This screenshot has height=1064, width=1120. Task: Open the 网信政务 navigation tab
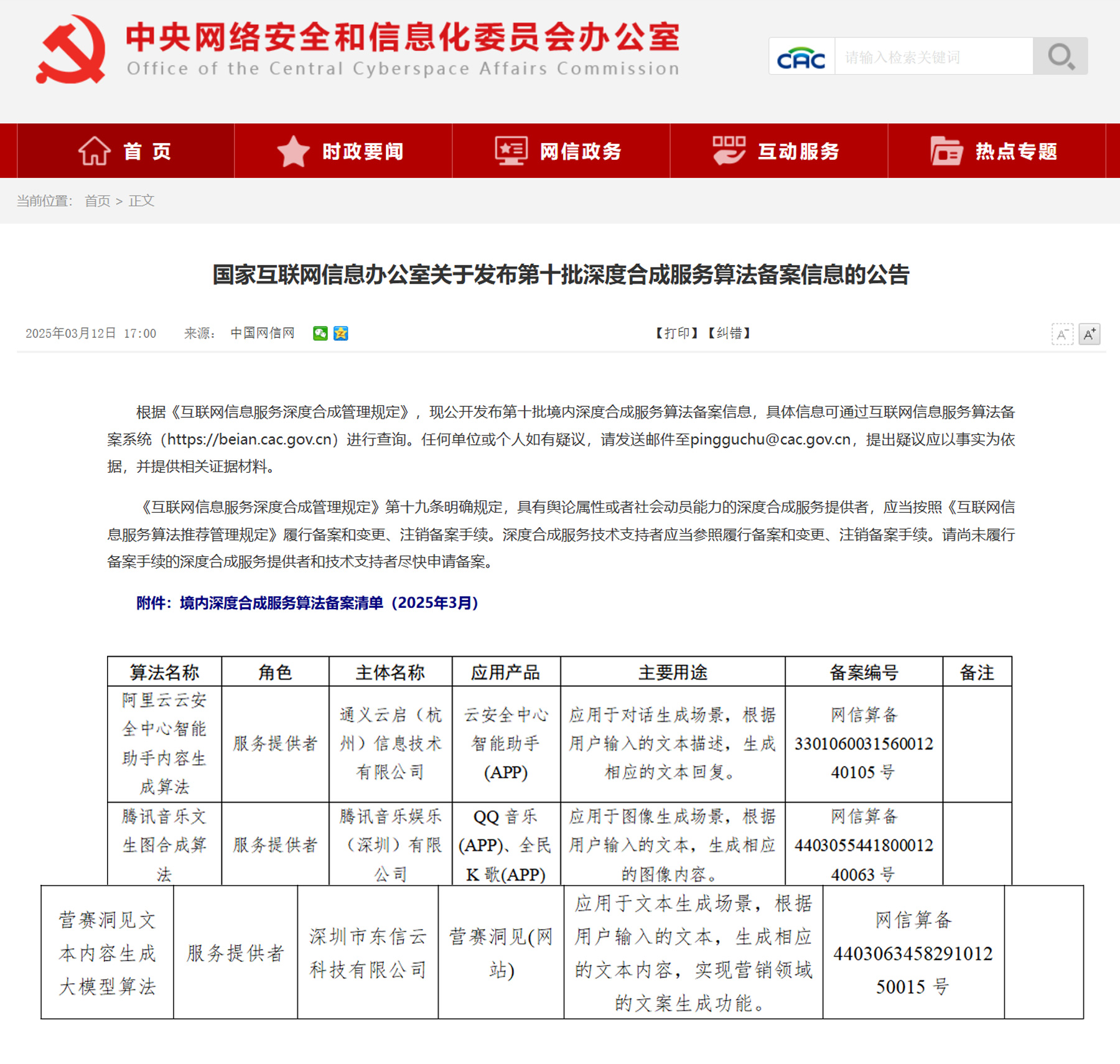click(561, 151)
